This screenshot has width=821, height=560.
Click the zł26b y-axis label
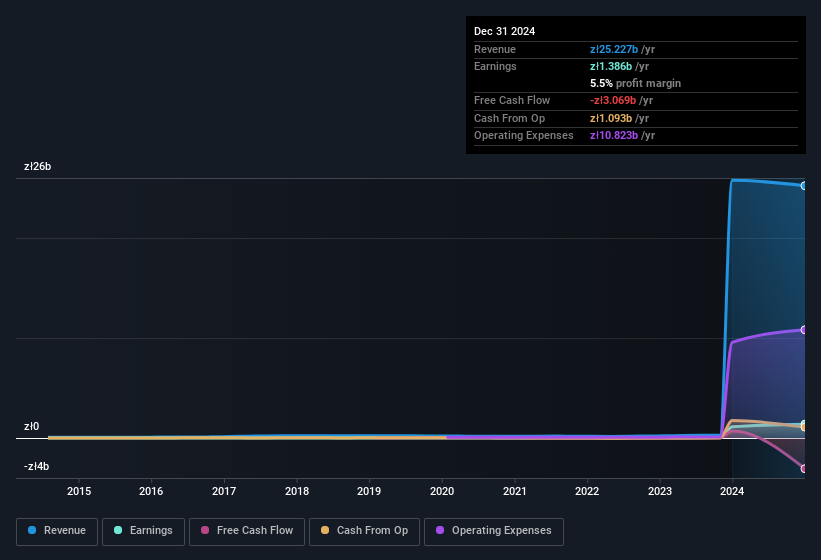tap(38, 166)
